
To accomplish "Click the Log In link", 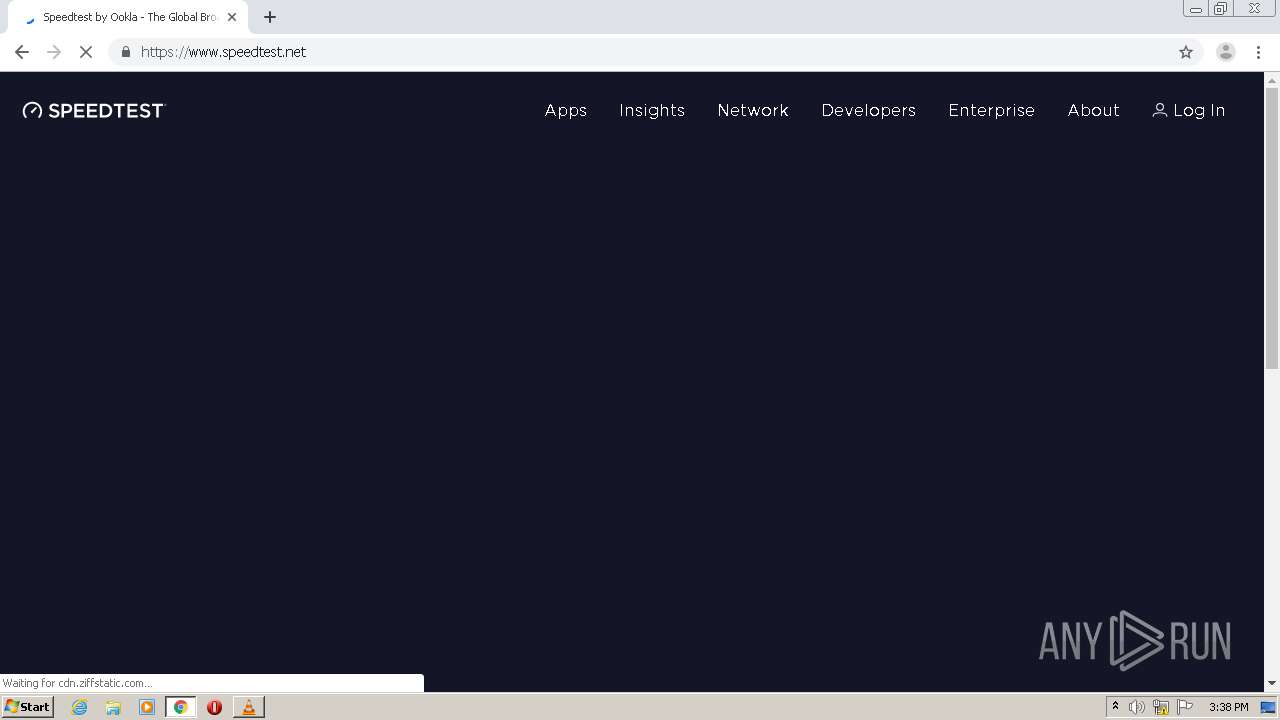I will tap(1189, 110).
